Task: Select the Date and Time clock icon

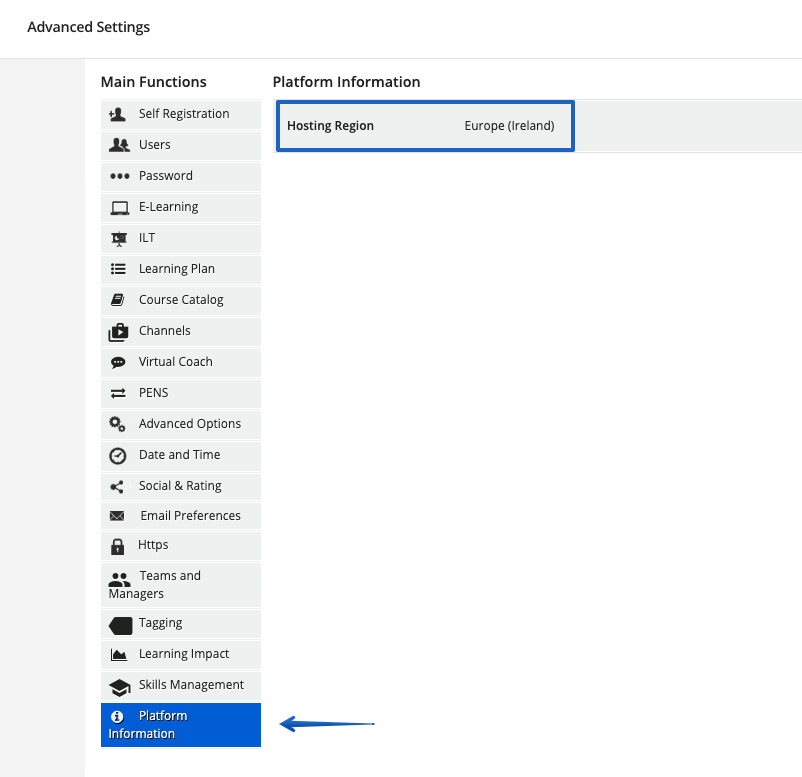Action: point(120,455)
